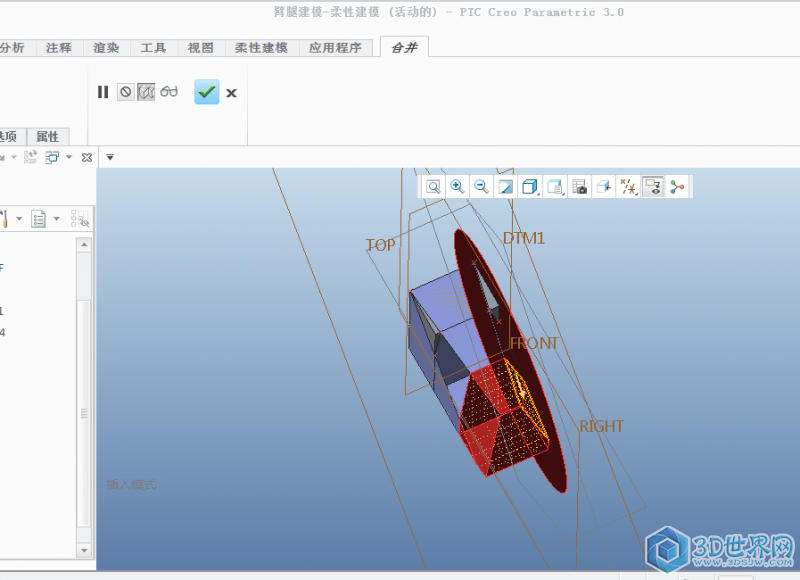Viewport: 800px width, 580px height.
Task: Open the 属性 dashboard panel tab
Action: click(47, 137)
